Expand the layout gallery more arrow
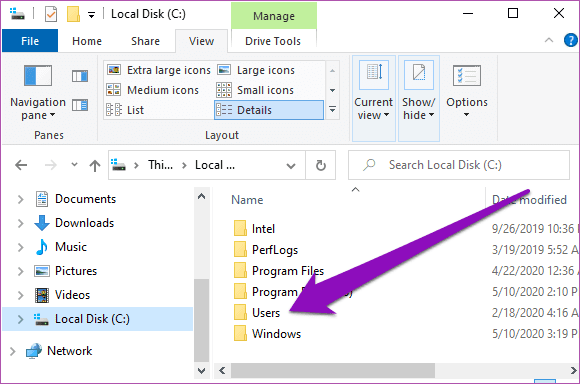This screenshot has height=384, width=580. [x=333, y=110]
